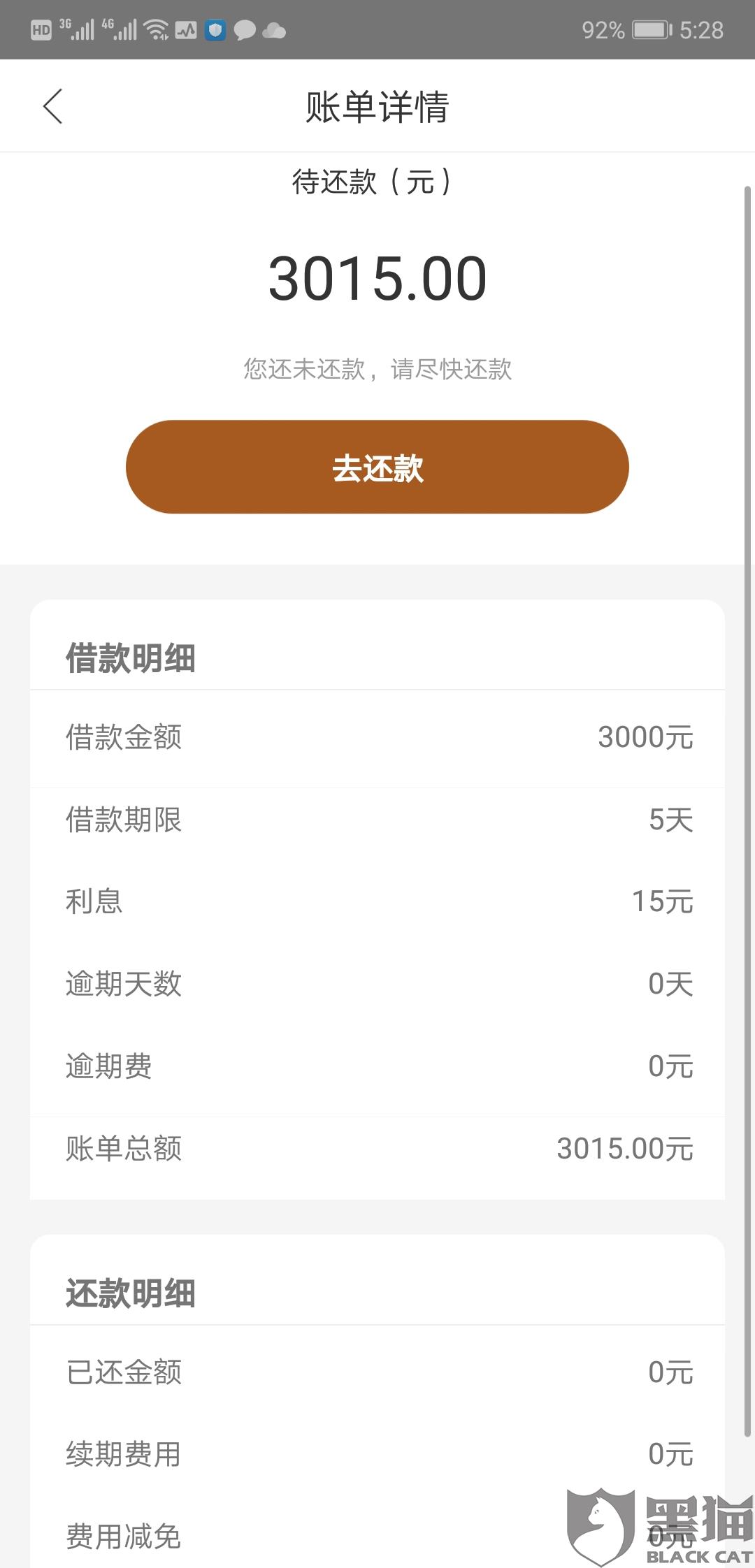Click the vertical scrollbar on right edge

coord(747,811)
